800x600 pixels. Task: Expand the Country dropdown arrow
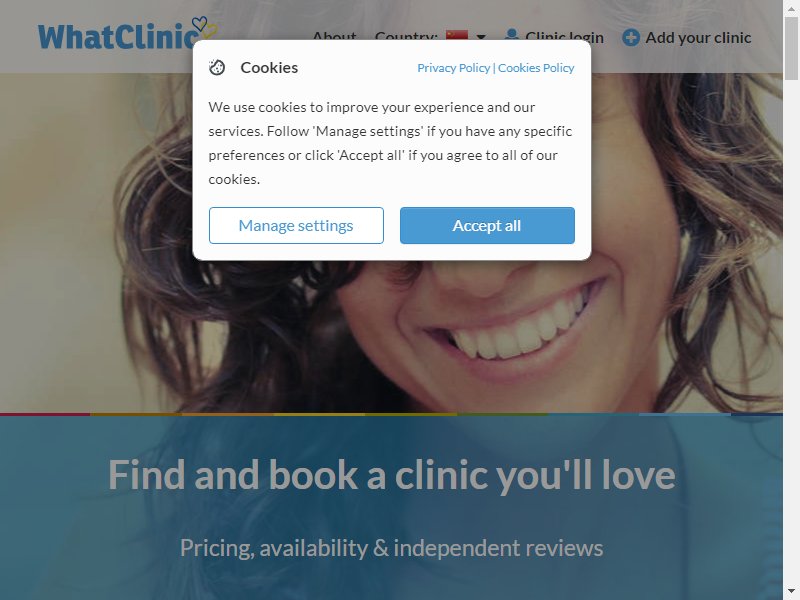[x=481, y=37]
